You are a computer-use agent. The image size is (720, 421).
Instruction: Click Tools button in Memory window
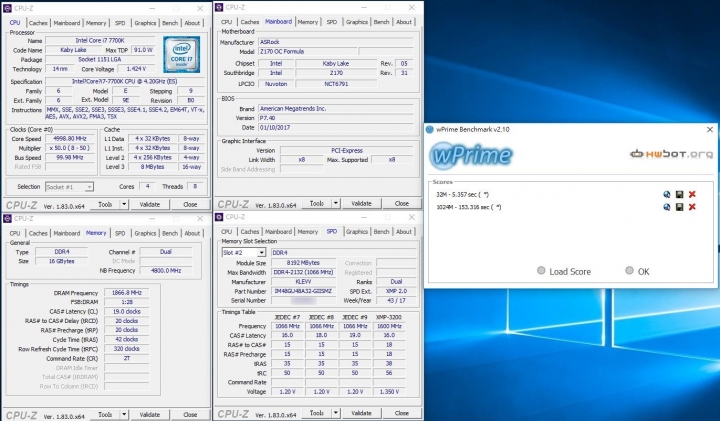pyautogui.click(x=105, y=415)
